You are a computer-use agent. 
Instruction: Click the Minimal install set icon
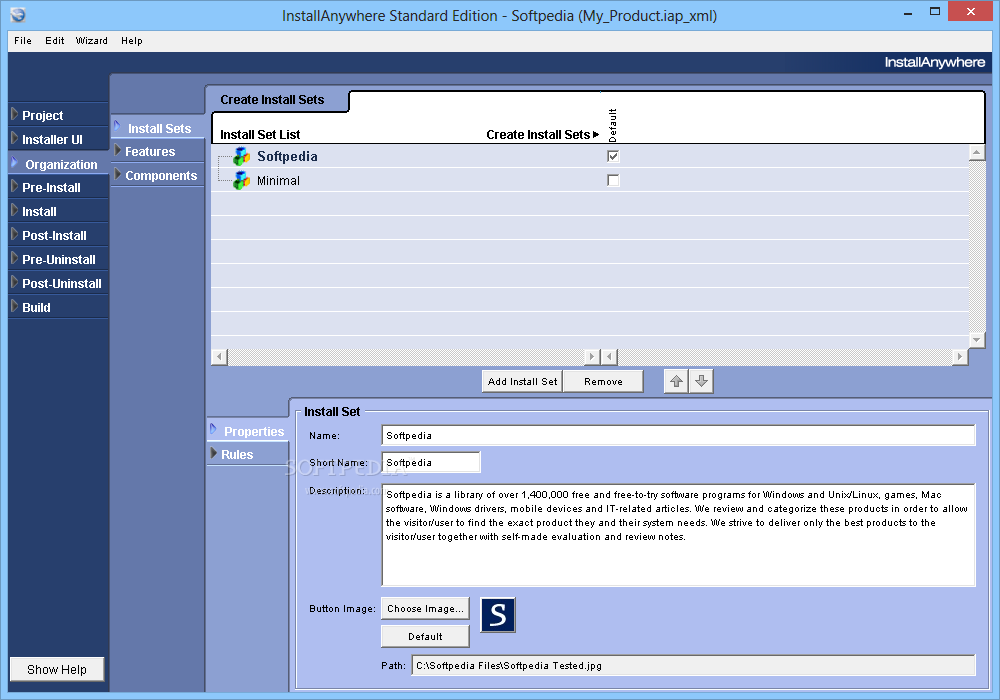click(241, 180)
